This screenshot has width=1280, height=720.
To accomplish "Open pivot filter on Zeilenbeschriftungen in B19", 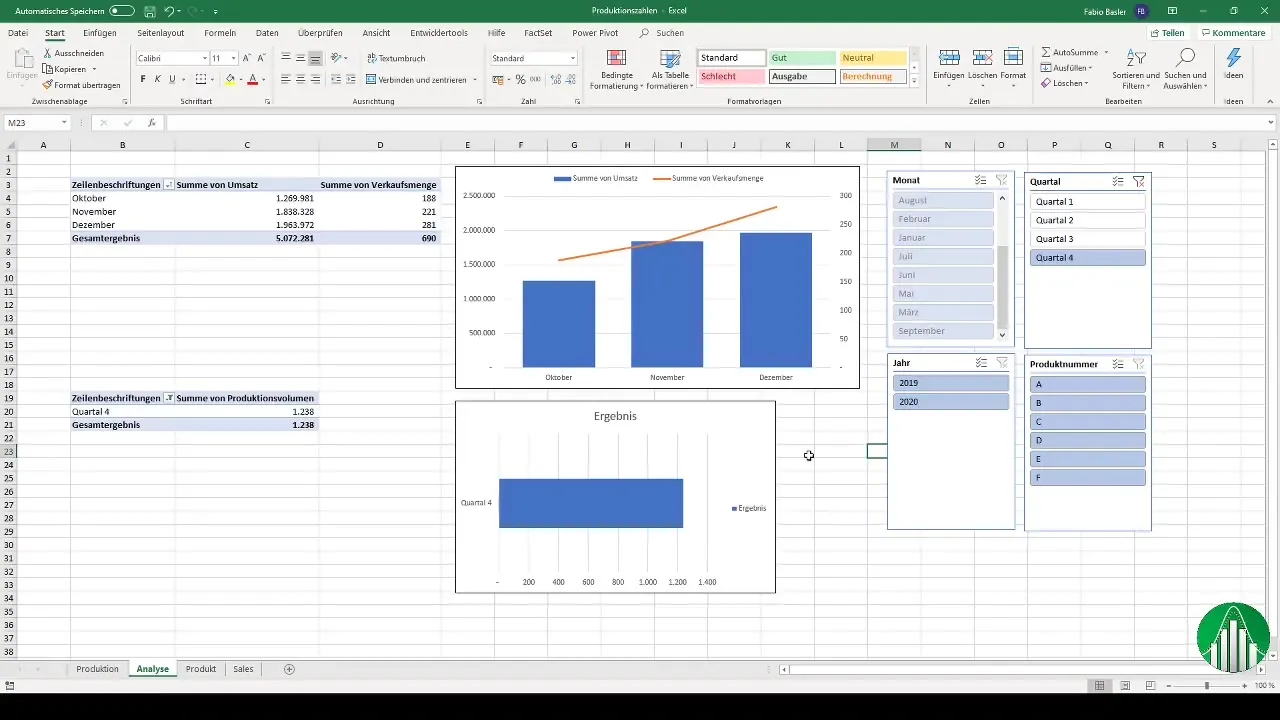I will pyautogui.click(x=168, y=398).
